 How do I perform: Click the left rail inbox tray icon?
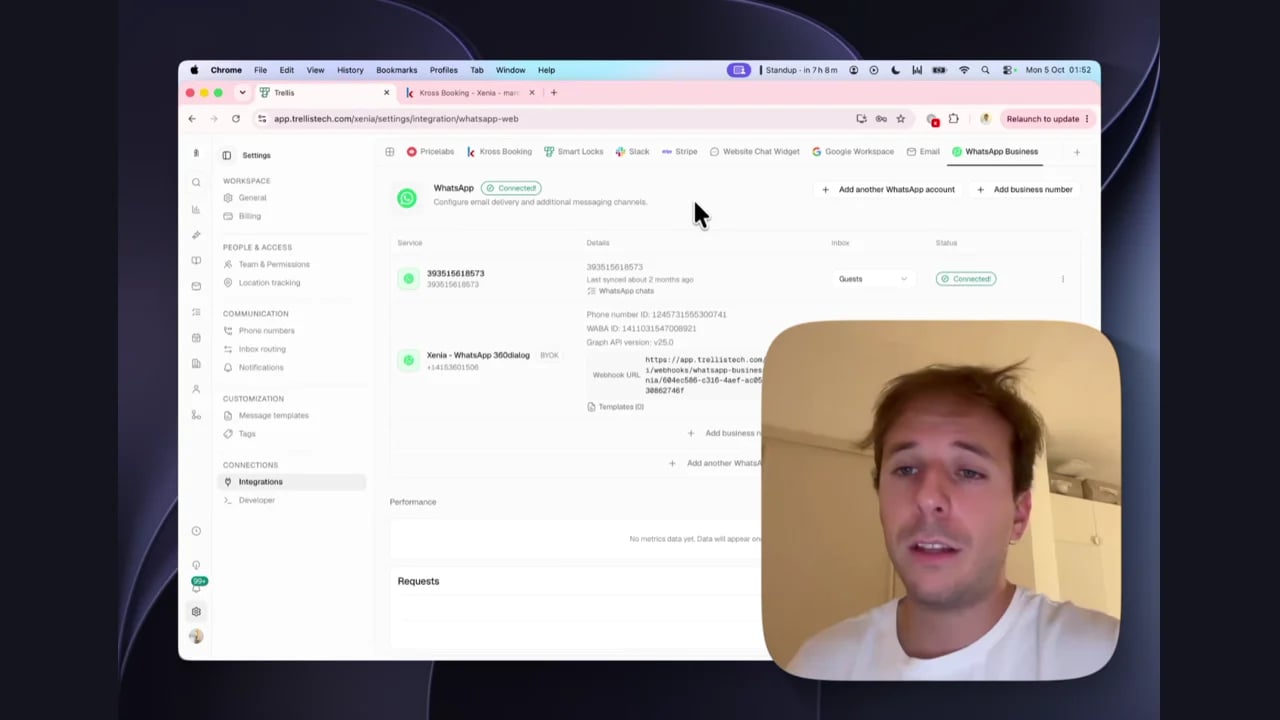[x=196, y=286]
